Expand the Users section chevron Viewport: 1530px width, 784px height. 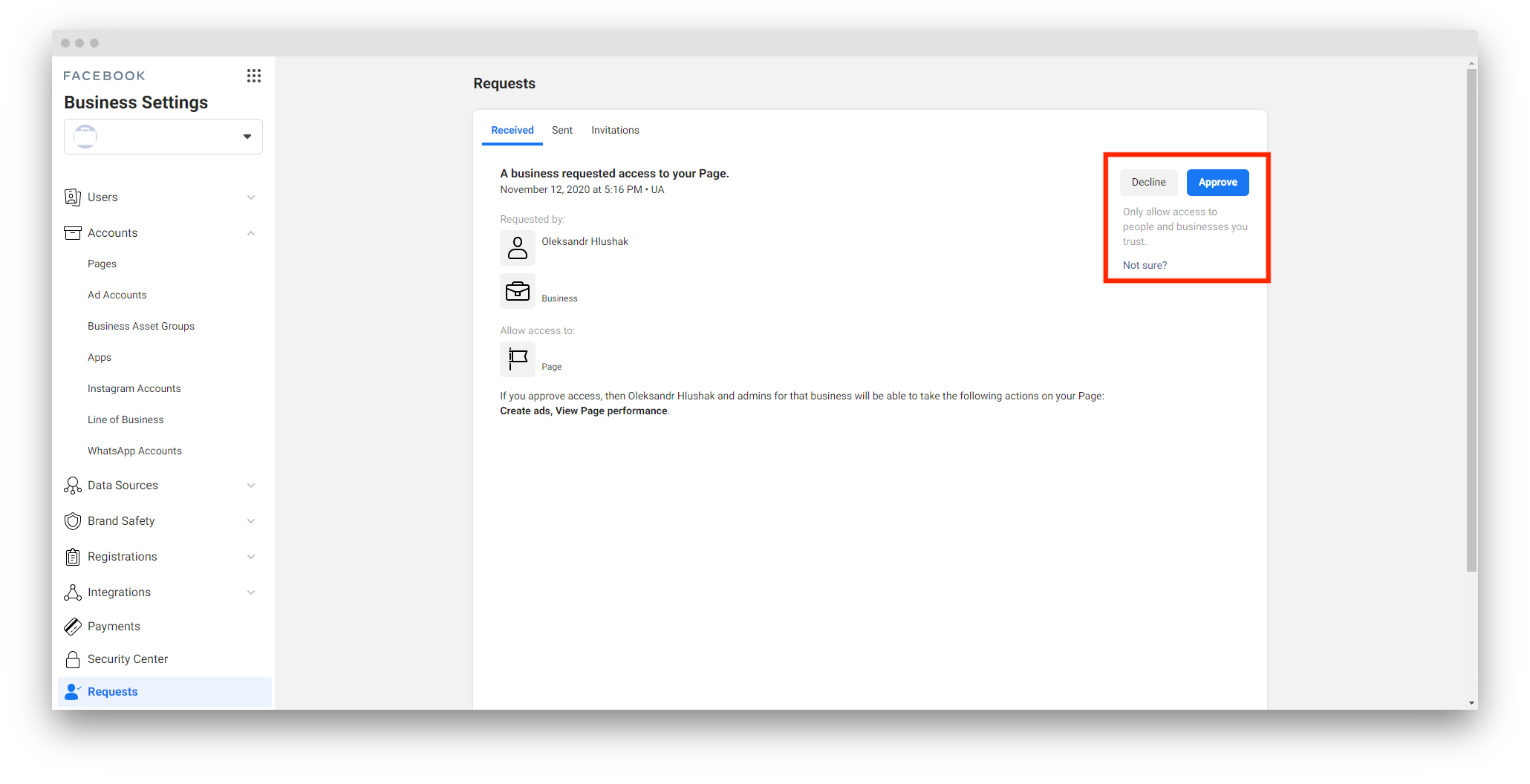pos(251,197)
